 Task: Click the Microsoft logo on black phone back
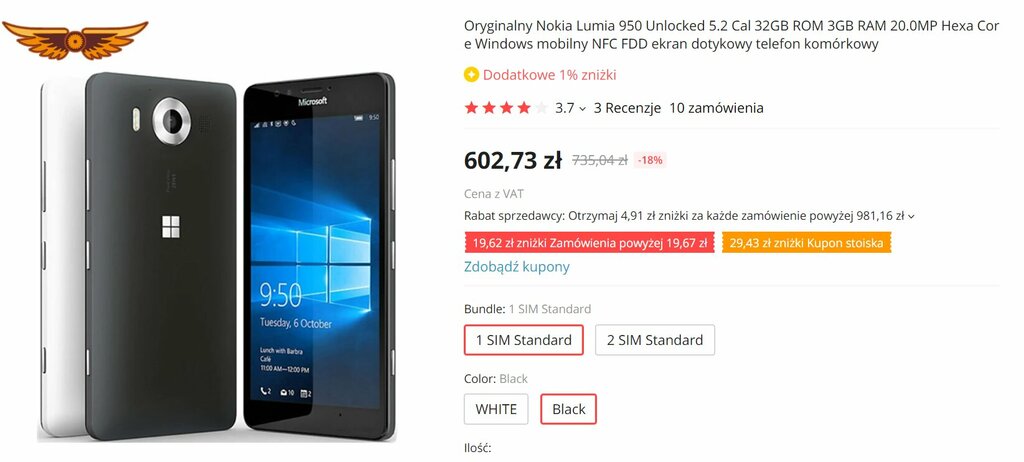click(170, 227)
